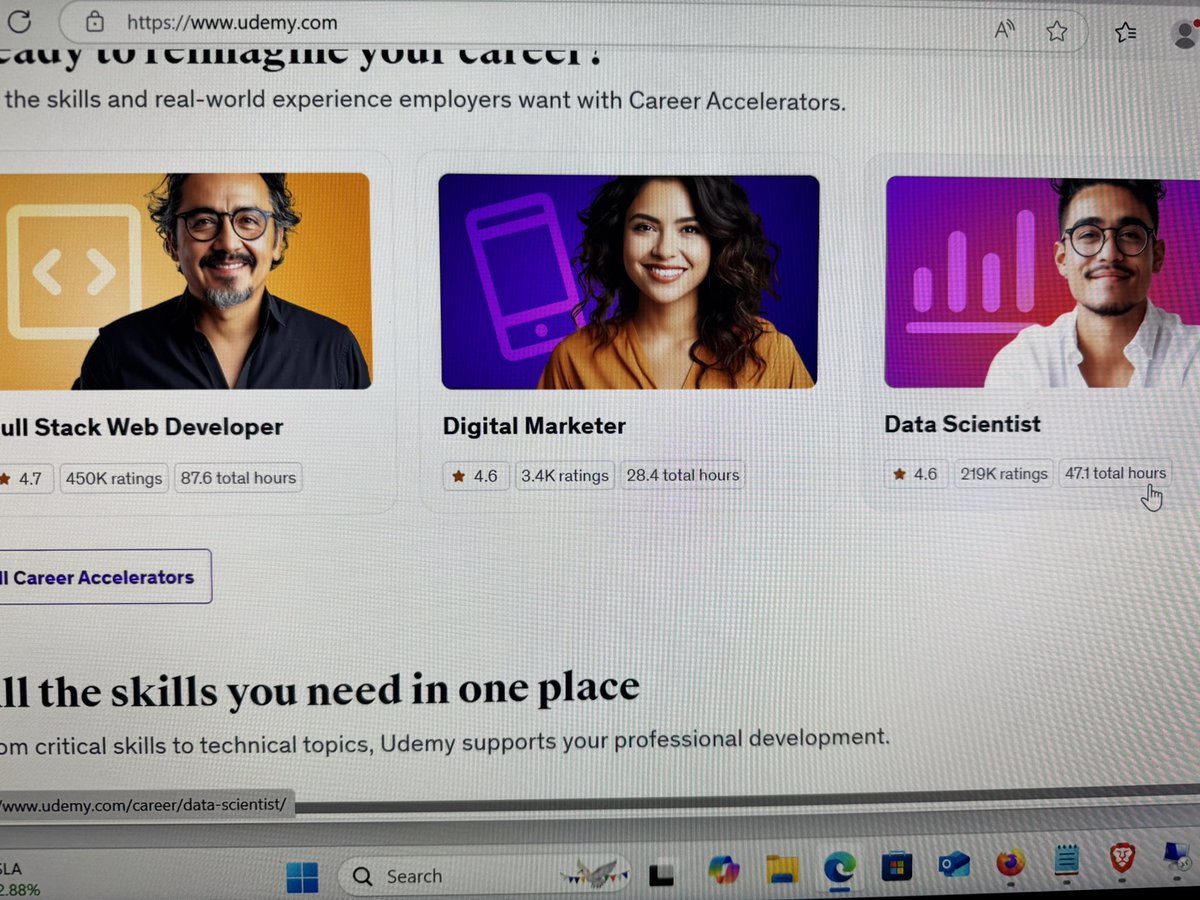
Task: Reload the page with the refresh icon
Action: 19,21
